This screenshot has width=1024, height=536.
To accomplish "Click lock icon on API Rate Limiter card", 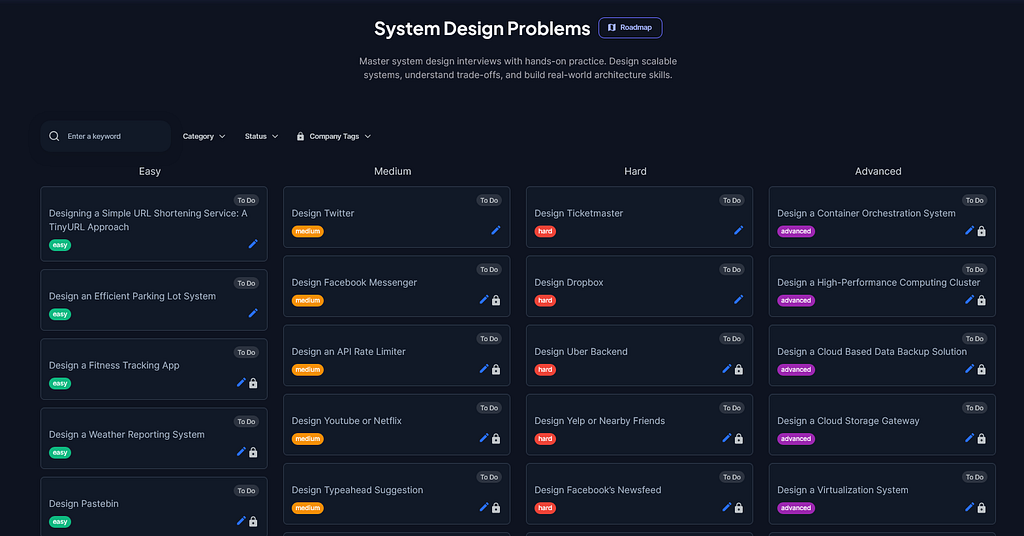I will point(496,370).
